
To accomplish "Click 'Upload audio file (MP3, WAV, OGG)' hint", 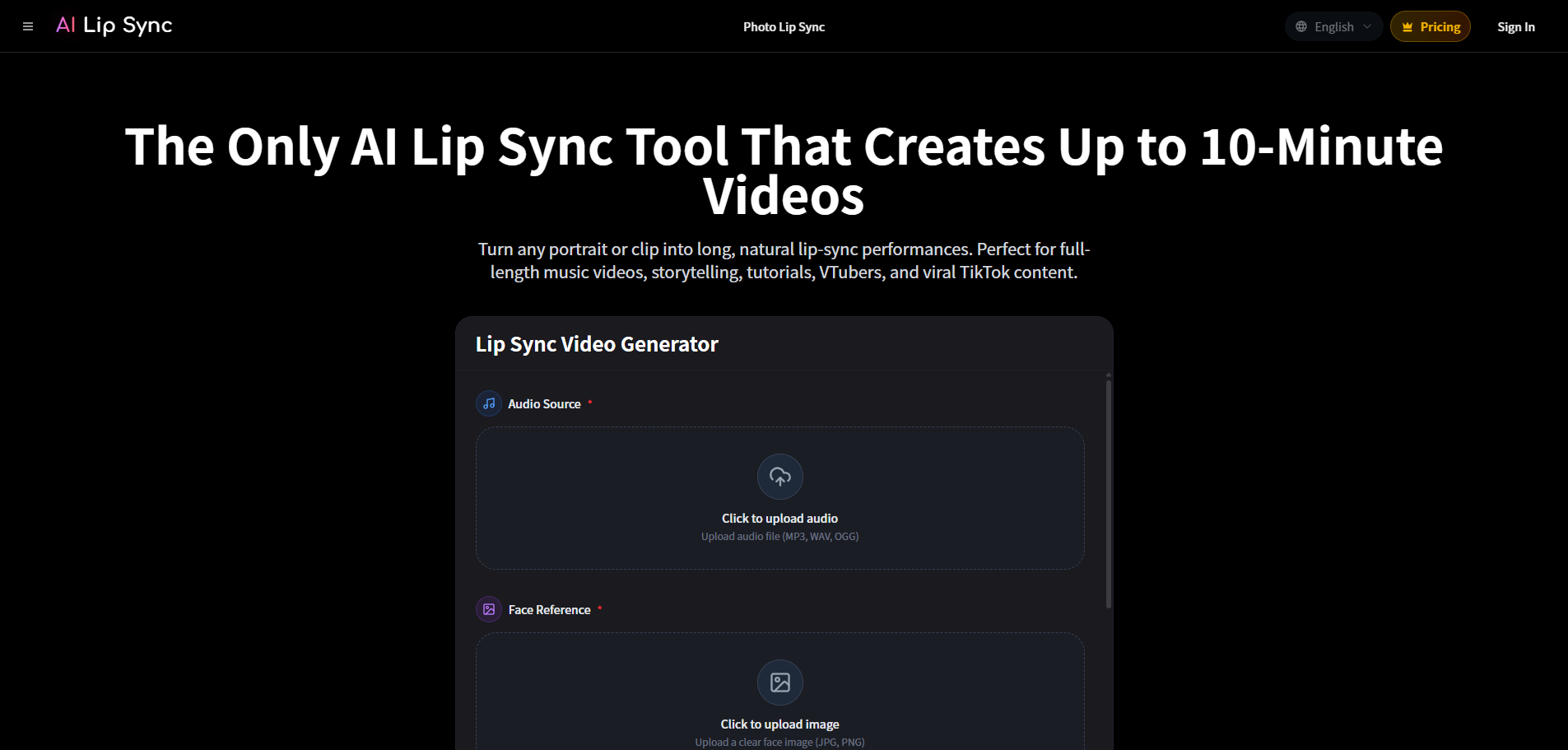I will [779, 537].
